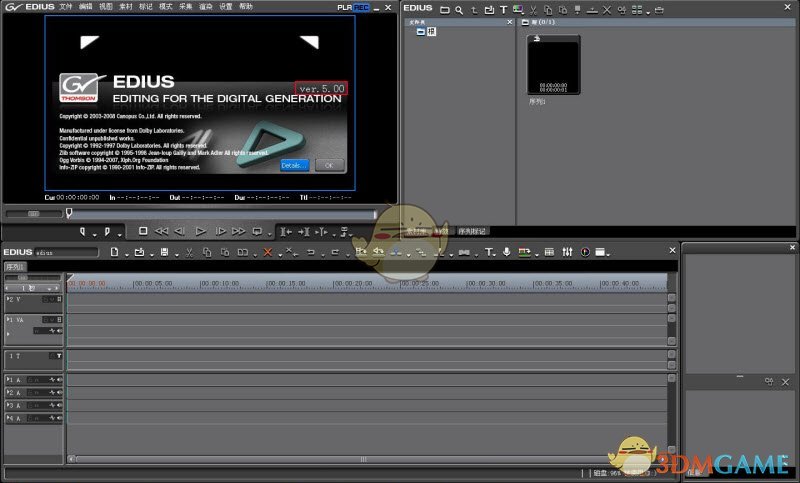Click the project name field in the timeline toolbar
The height and width of the screenshot is (483, 800).
point(66,252)
